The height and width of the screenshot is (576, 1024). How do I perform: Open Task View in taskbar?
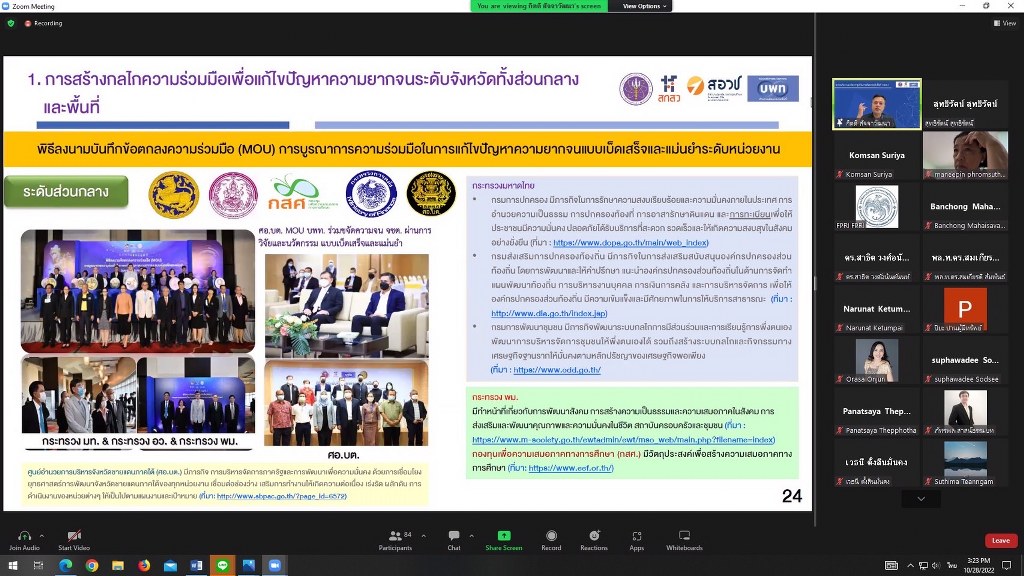pyautogui.click(x=39, y=566)
